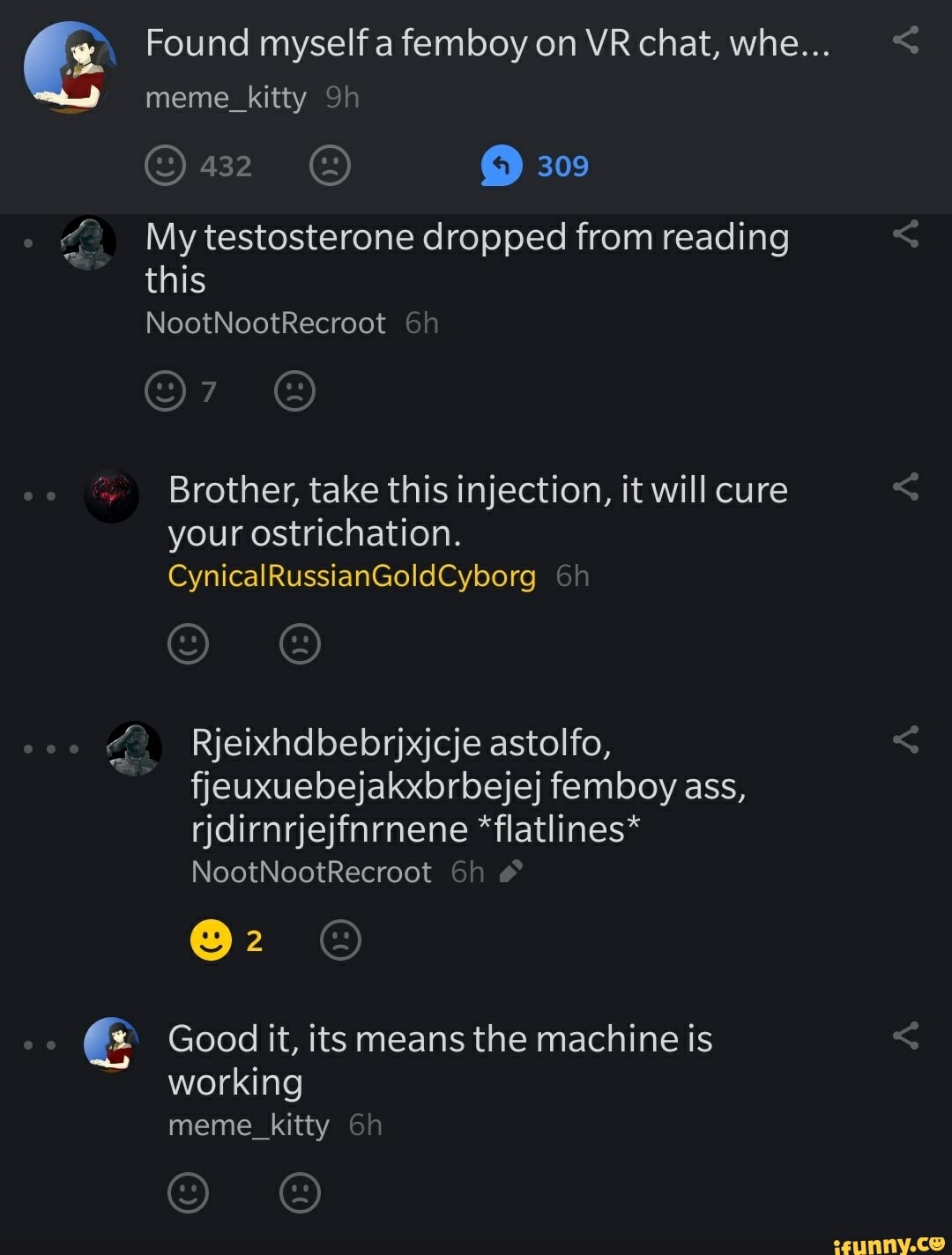Dislike the injection comment

click(x=300, y=644)
